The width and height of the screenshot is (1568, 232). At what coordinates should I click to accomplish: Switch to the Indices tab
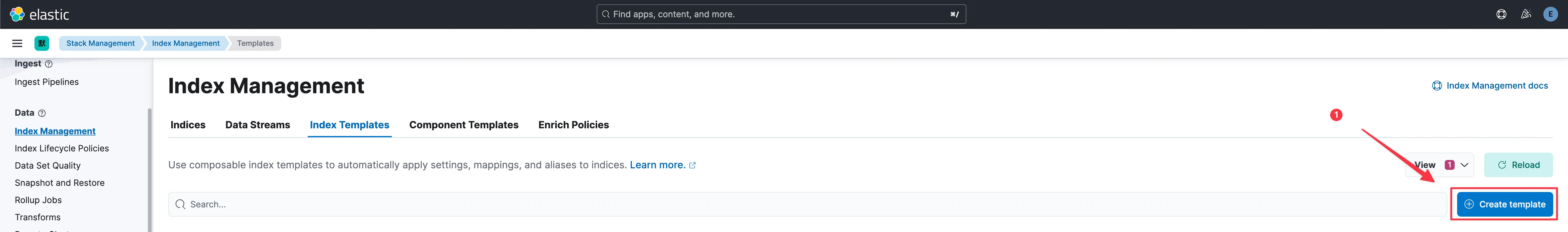(x=188, y=125)
